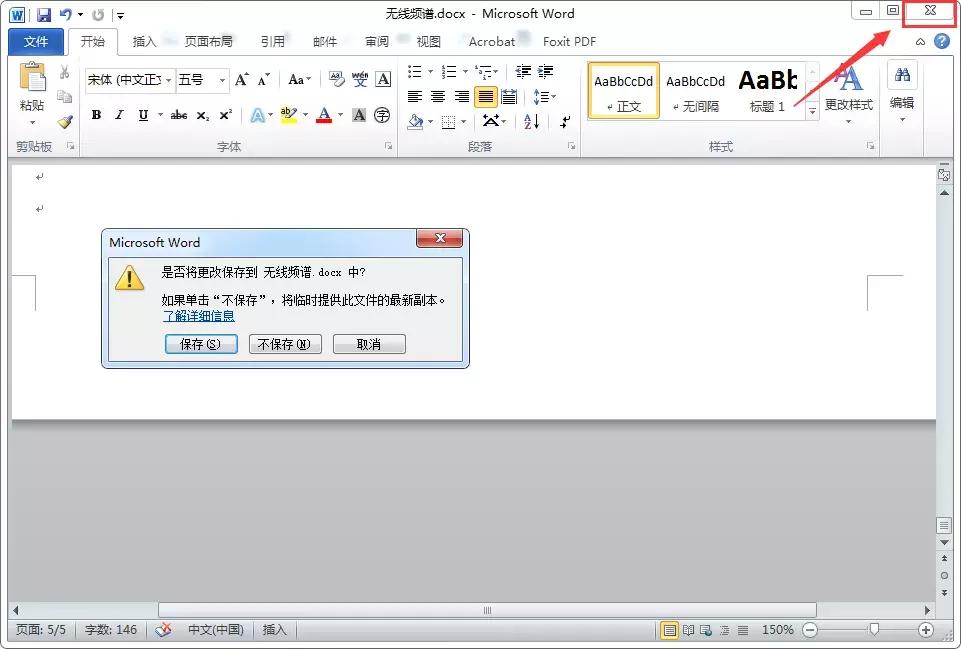Screen dimensions: 961x649
Task: Toggle bold formatting
Action: pos(96,115)
